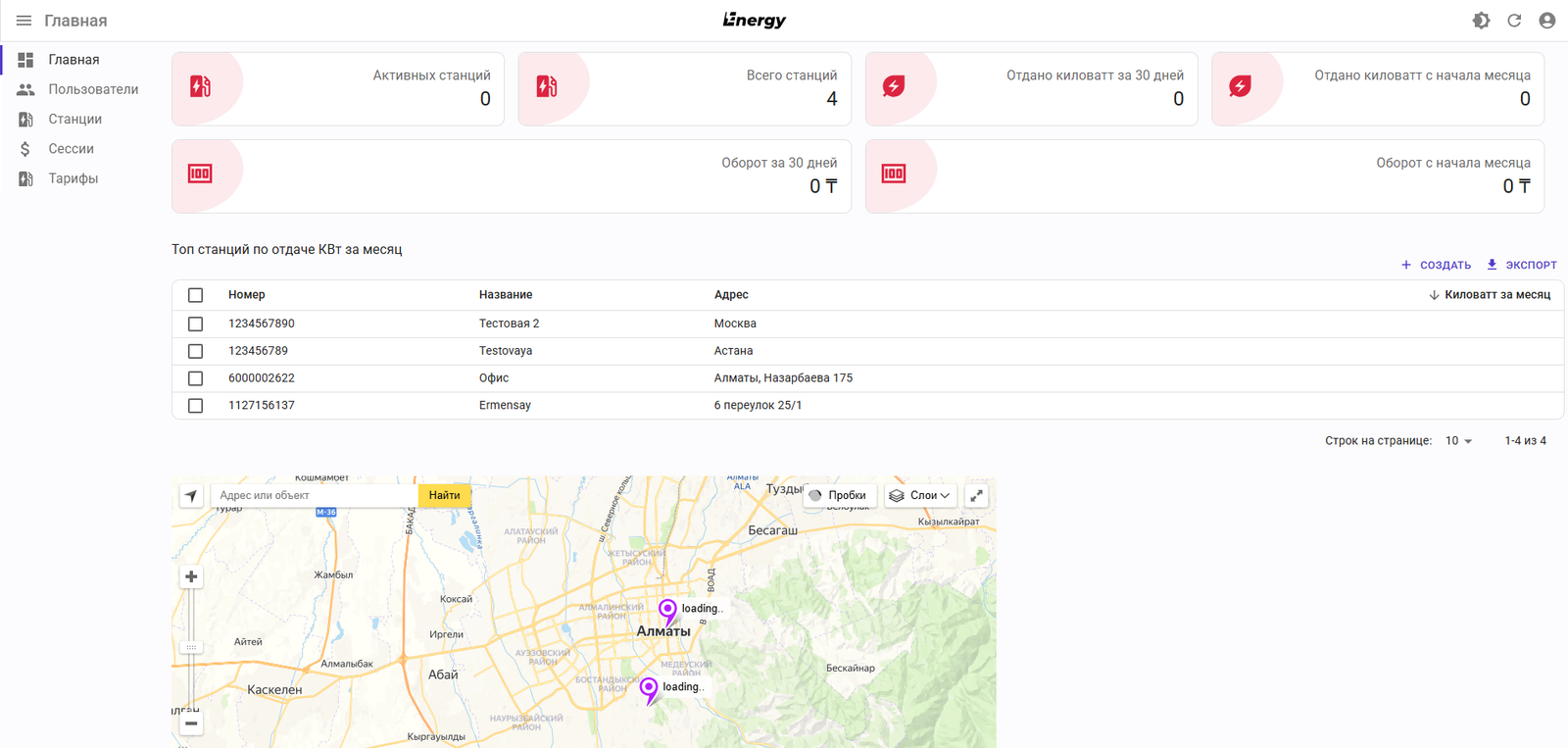
Task: Click address Астана
Action: [733, 351]
